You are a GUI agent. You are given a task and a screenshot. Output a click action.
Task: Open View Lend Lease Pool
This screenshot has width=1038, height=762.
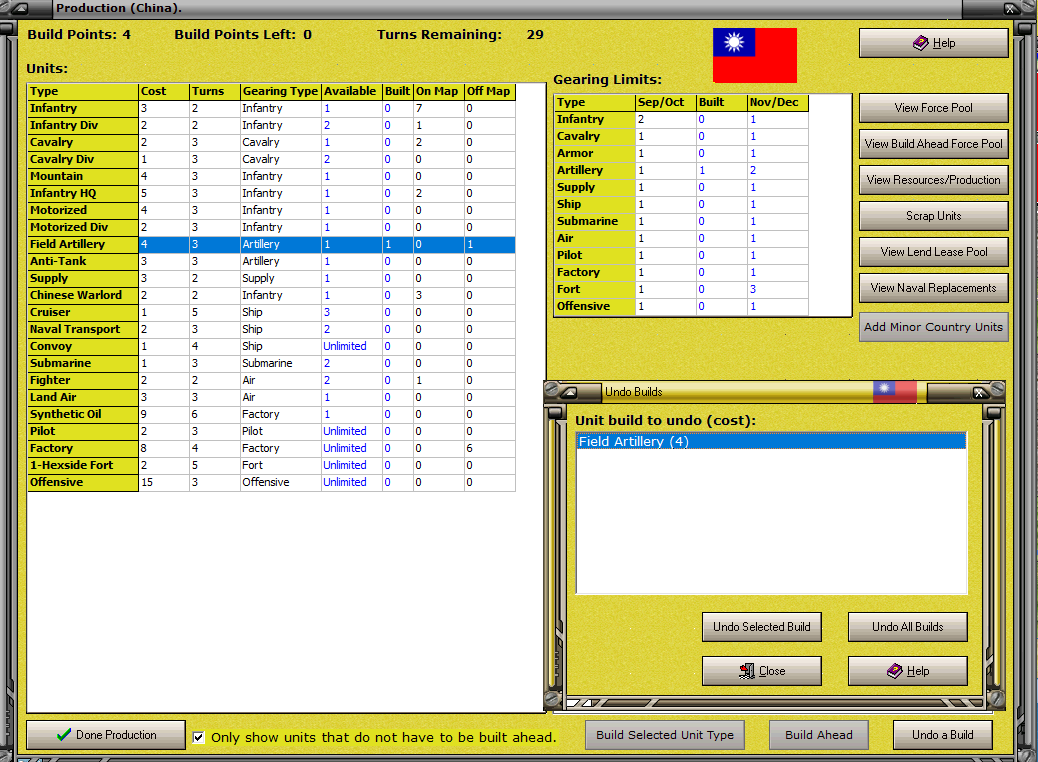pos(933,252)
